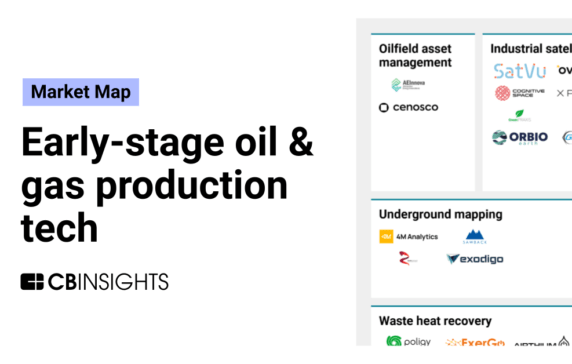Image resolution: width=572 pixels, height=364 pixels.
Task: Click the Cognitive Space logo
Action: tap(519, 93)
